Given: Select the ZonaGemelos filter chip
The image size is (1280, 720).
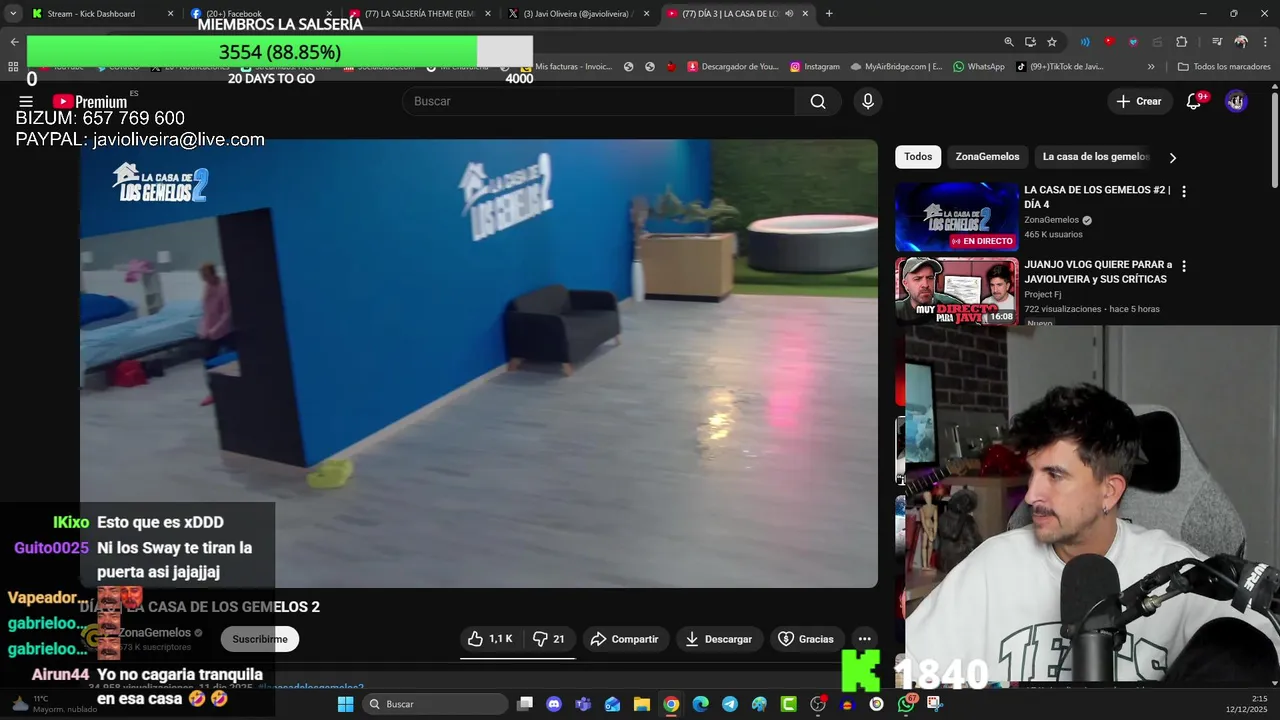Looking at the screenshot, I should [x=987, y=157].
